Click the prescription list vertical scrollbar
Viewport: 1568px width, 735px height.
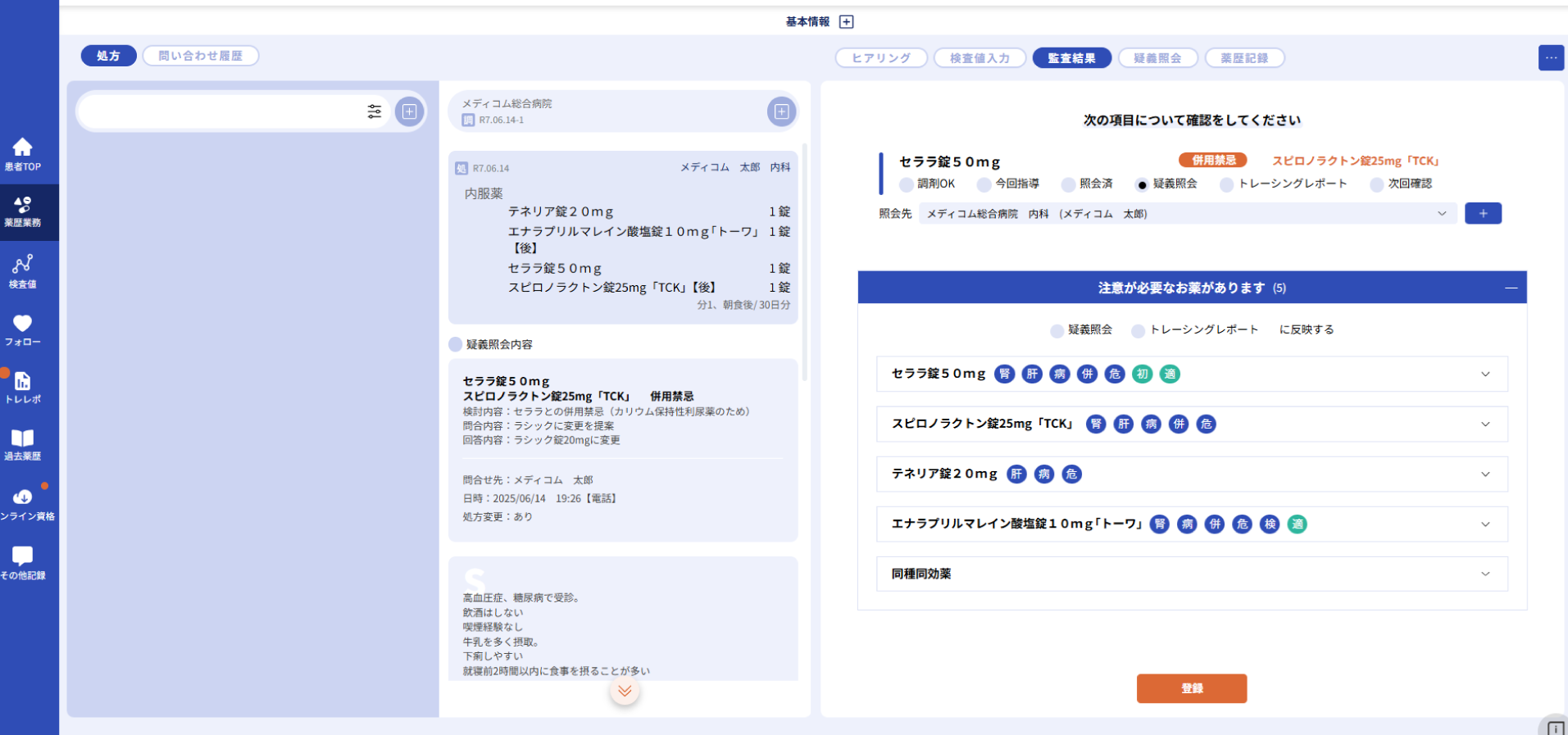pyautogui.click(x=804, y=262)
